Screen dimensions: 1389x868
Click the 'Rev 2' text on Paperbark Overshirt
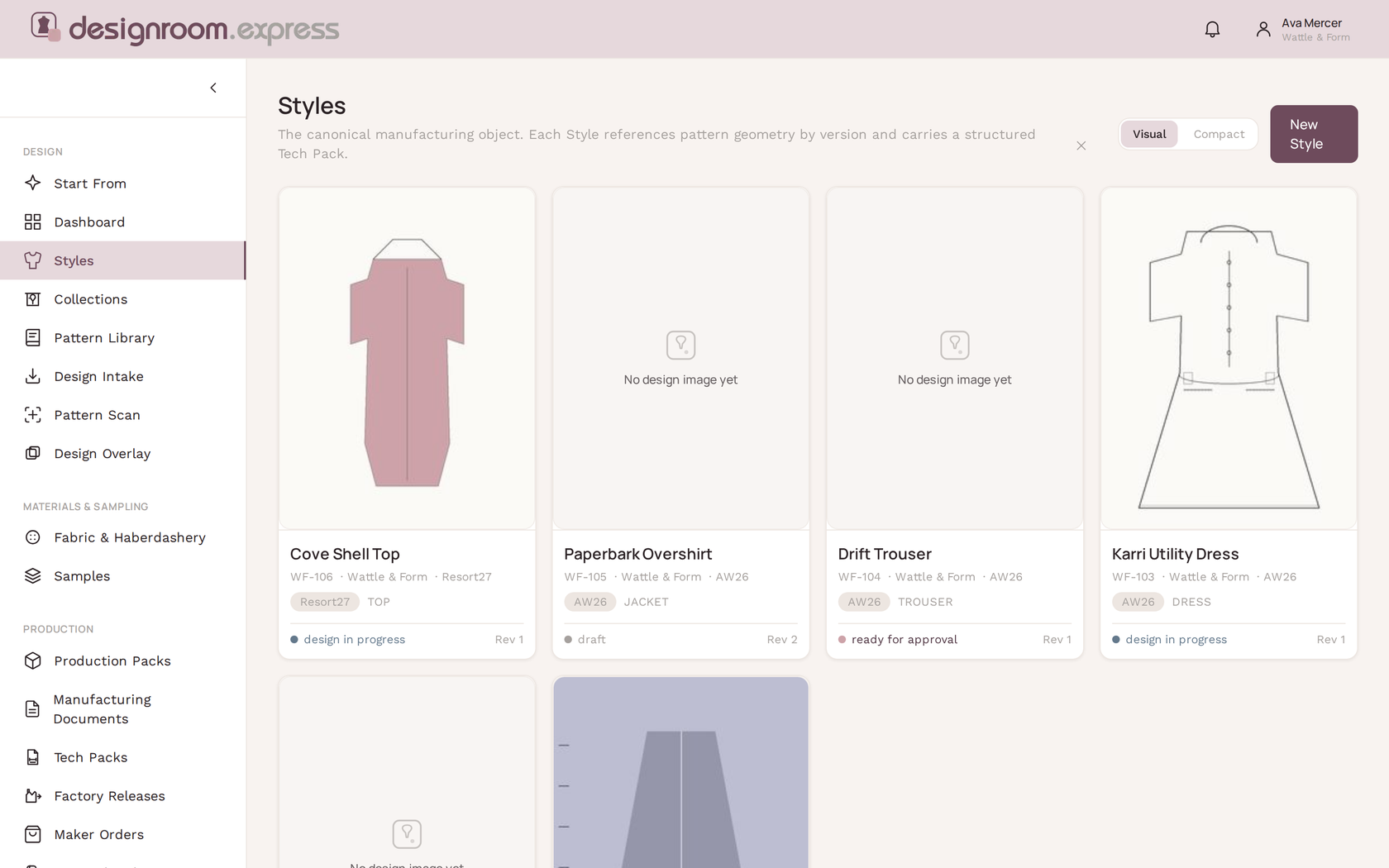782,639
